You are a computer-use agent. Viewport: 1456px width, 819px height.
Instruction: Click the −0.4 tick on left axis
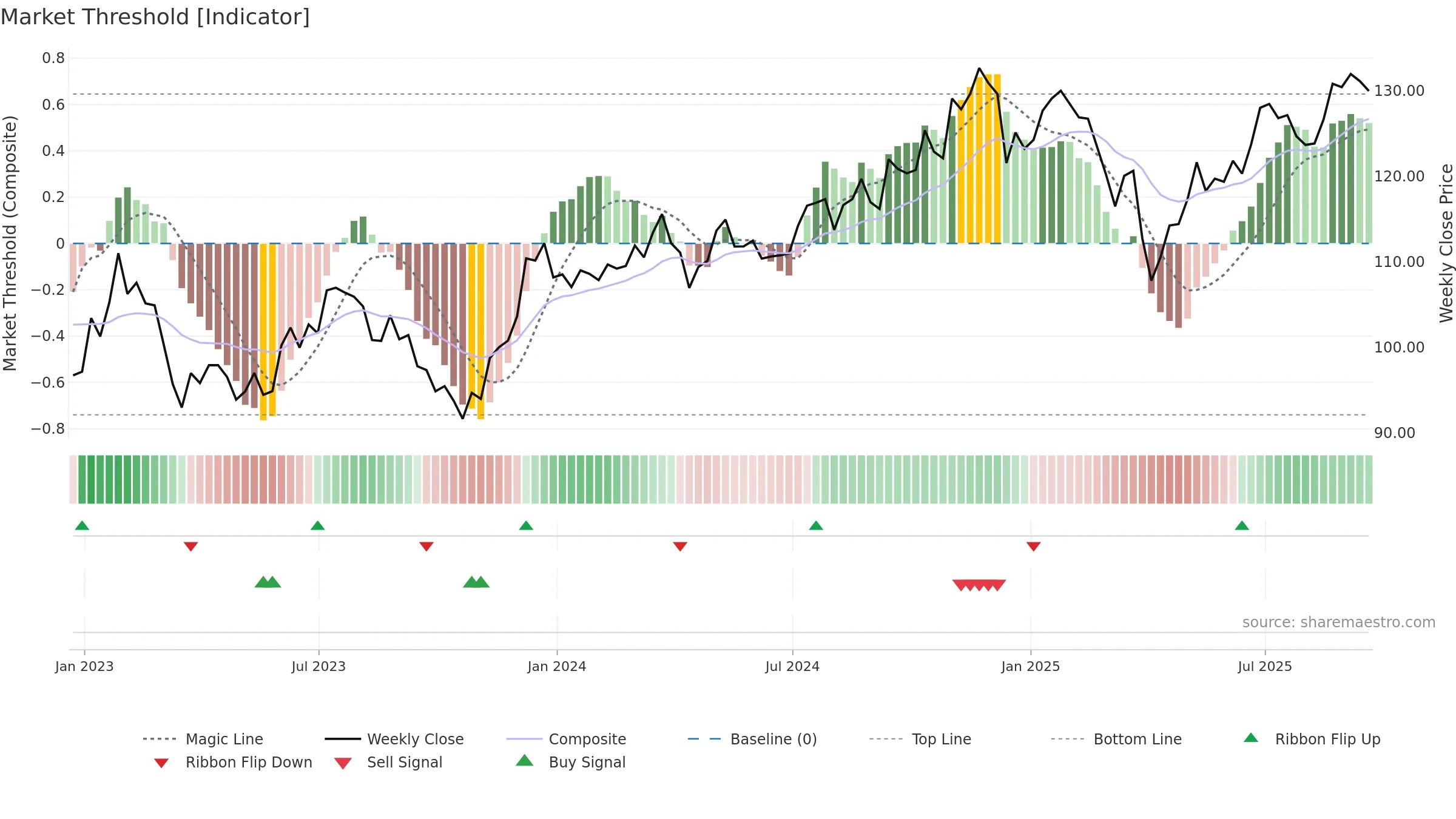(48, 336)
